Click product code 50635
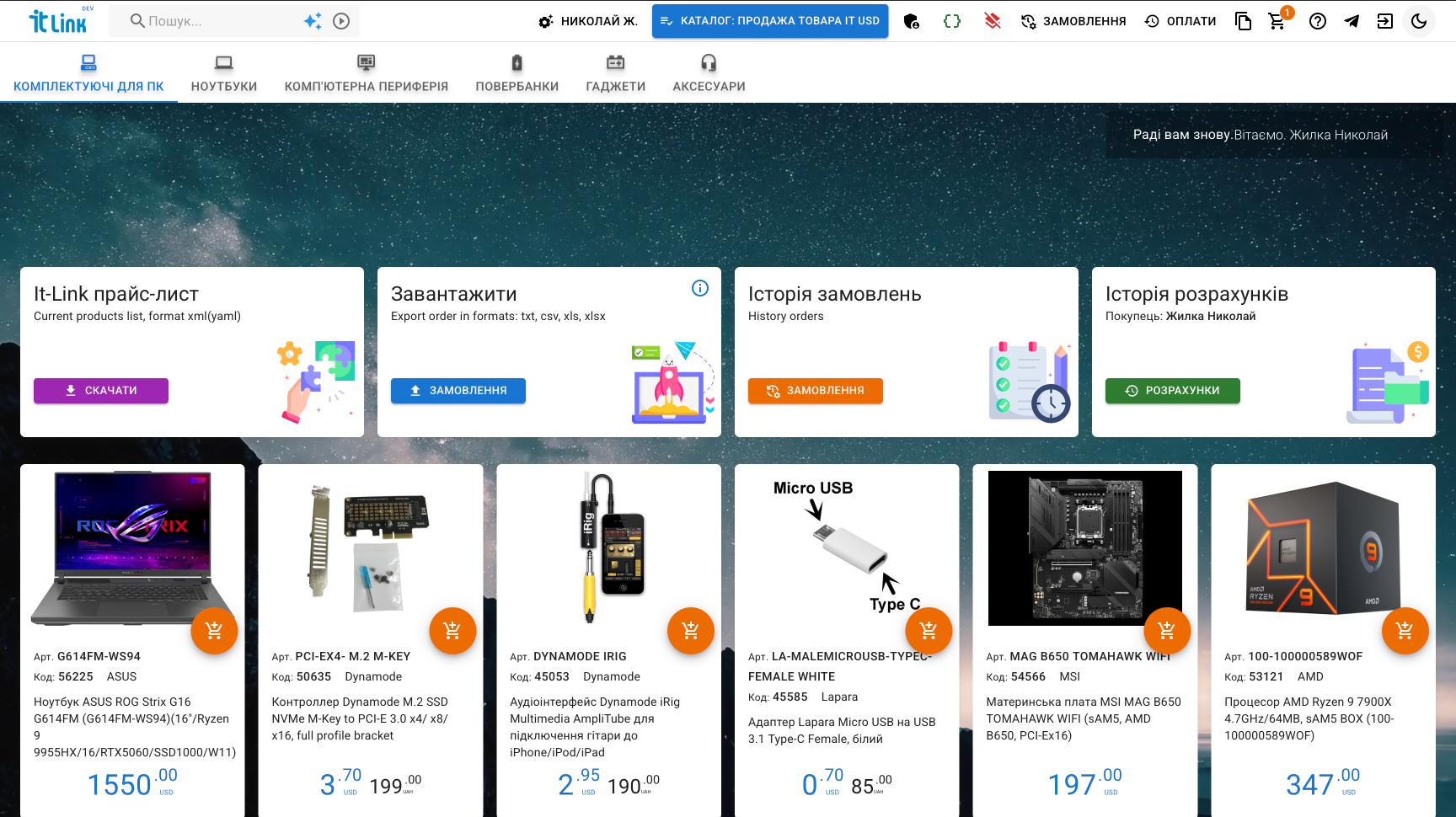 (313, 676)
